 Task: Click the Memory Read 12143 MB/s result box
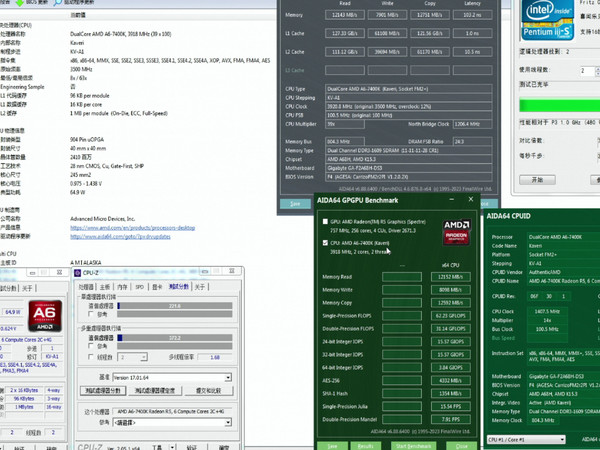[345, 15]
